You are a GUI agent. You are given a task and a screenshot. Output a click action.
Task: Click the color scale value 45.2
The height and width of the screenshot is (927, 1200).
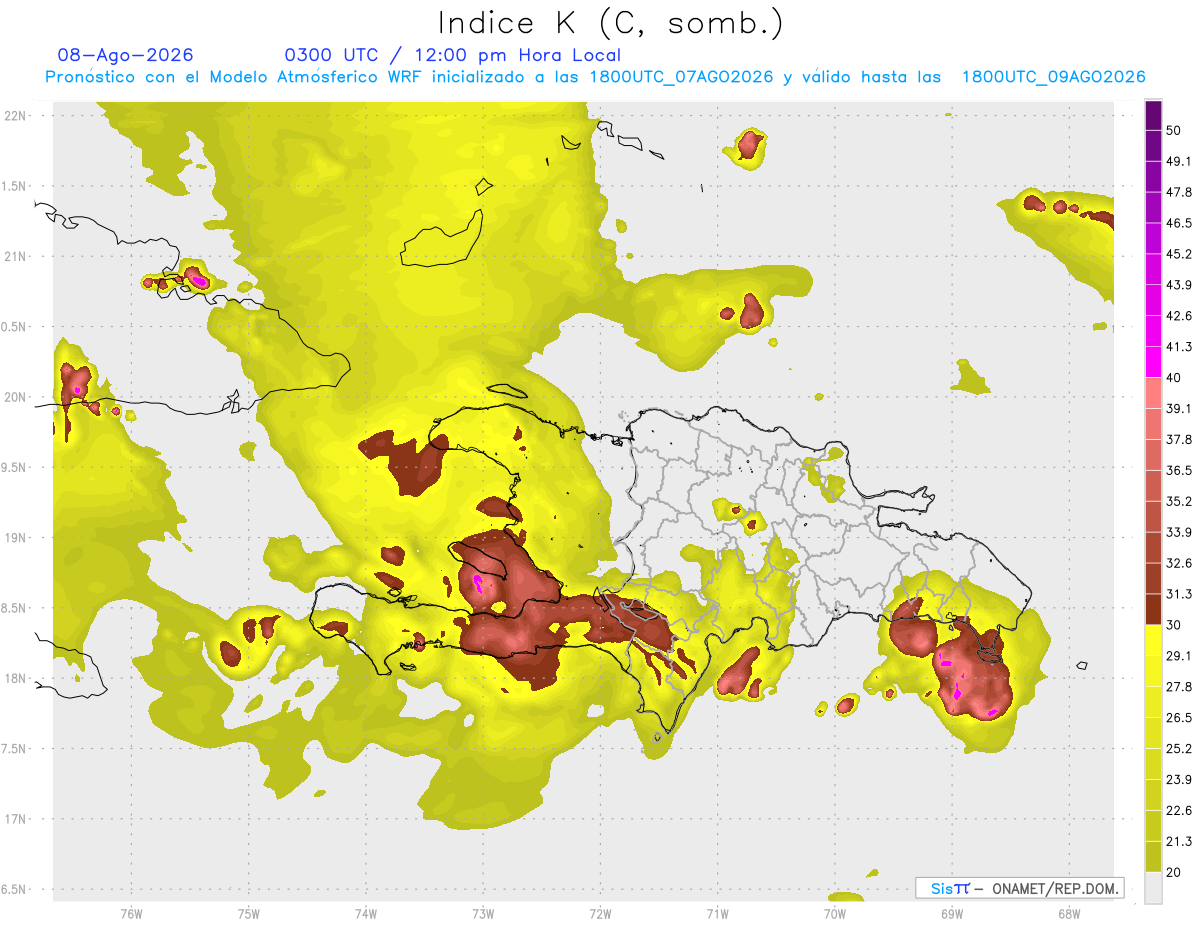point(1180,254)
